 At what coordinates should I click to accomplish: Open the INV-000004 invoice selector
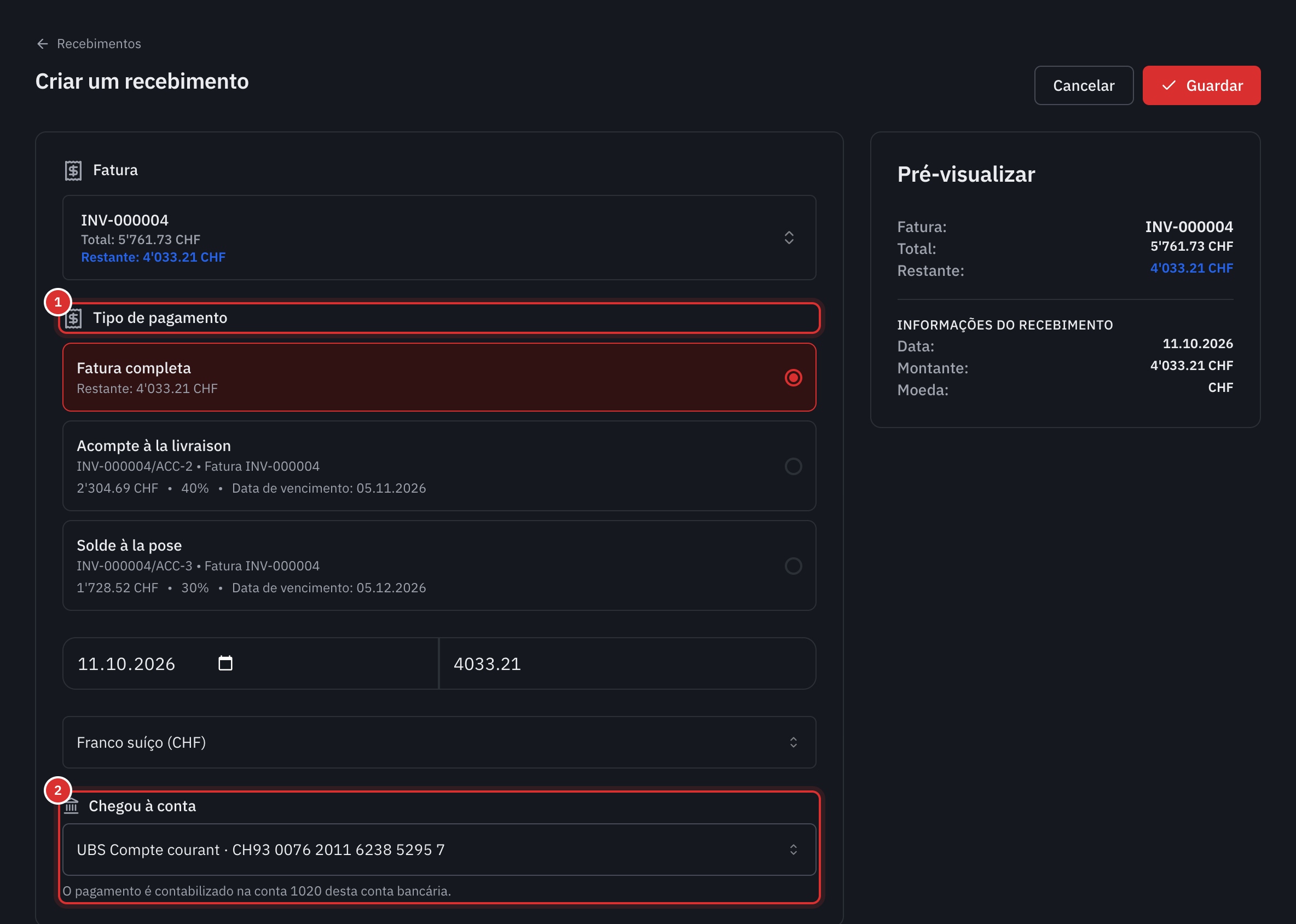[438, 238]
